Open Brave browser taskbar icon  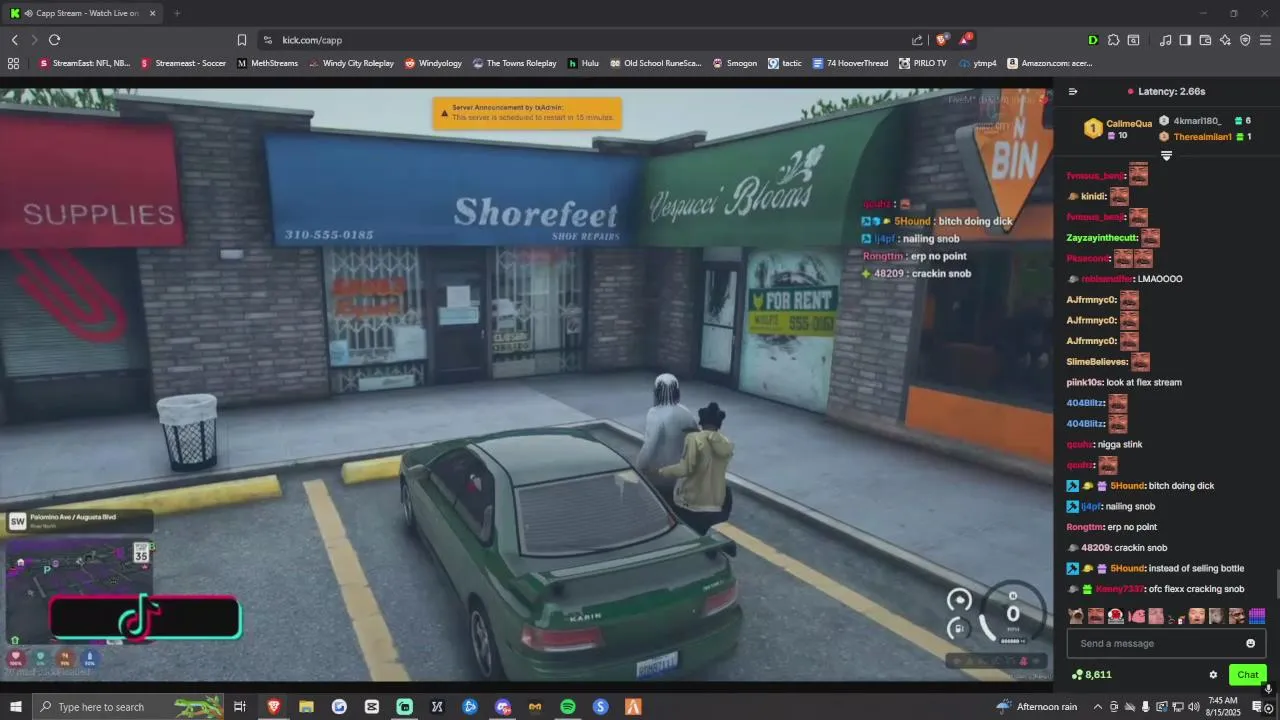point(273,707)
